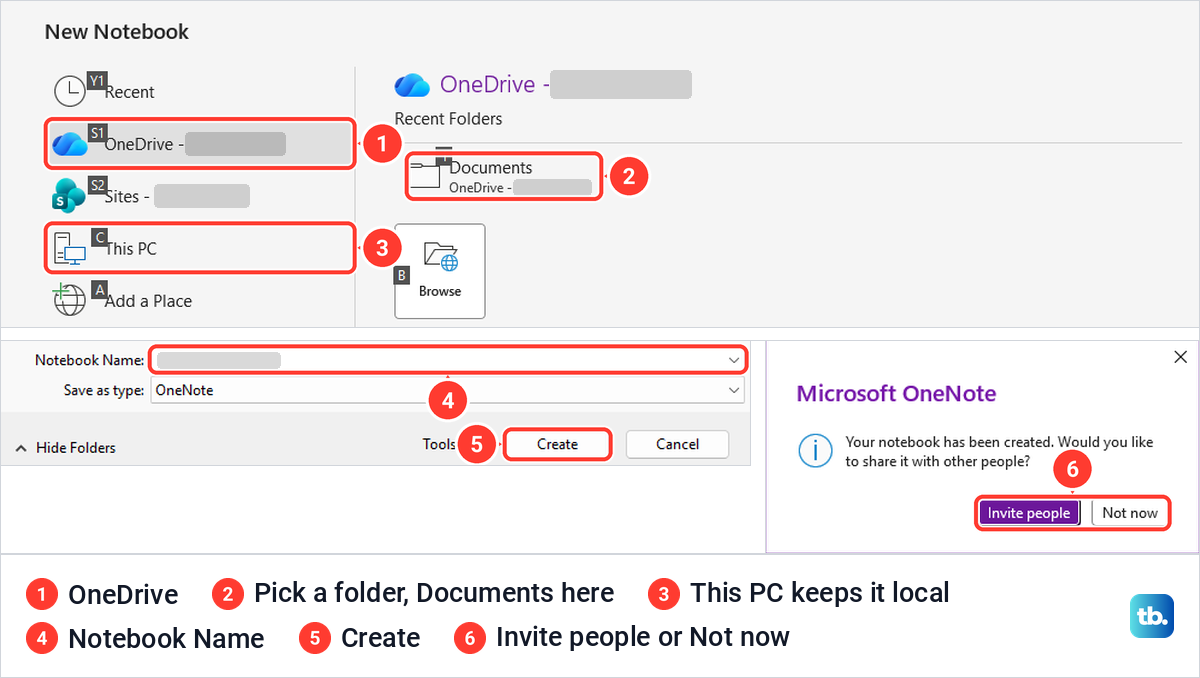Cancel the save dialog

pos(677,444)
